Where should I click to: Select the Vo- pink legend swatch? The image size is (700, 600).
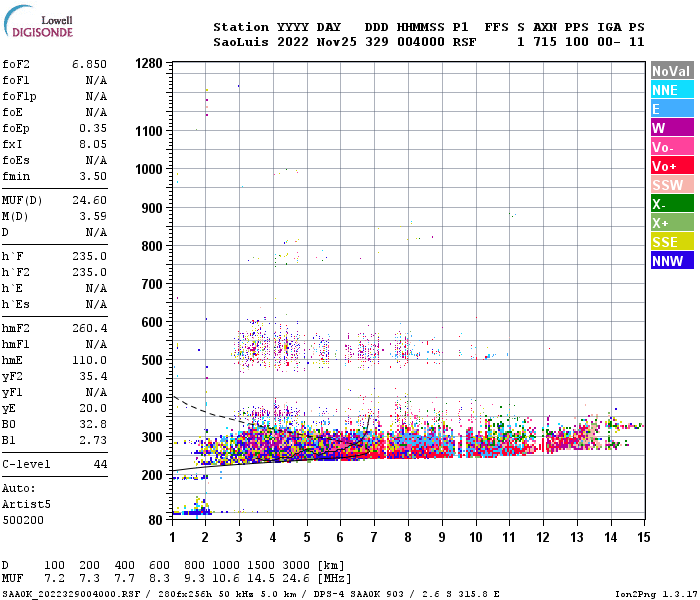pos(672,147)
